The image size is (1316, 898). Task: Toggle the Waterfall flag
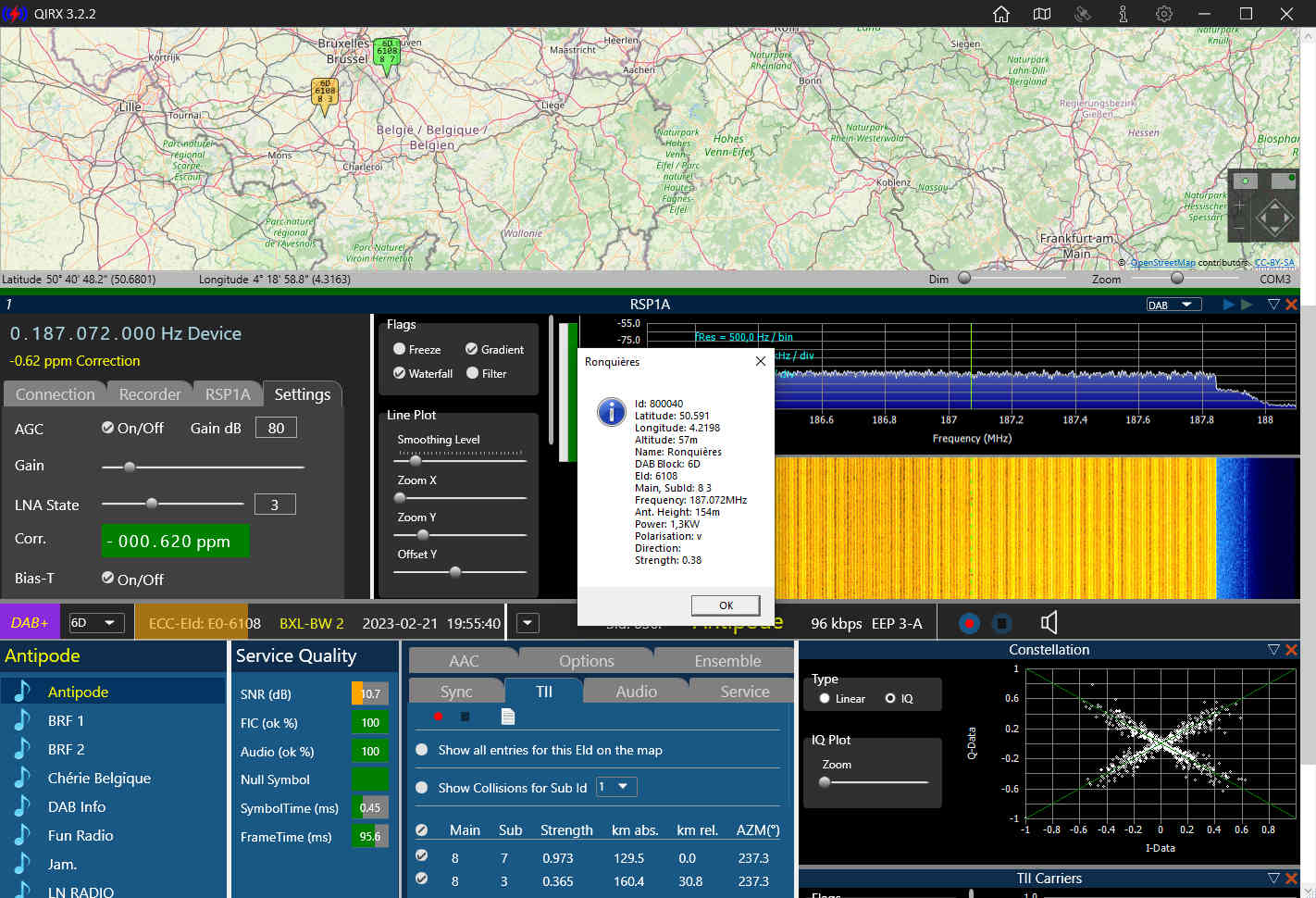click(x=400, y=373)
